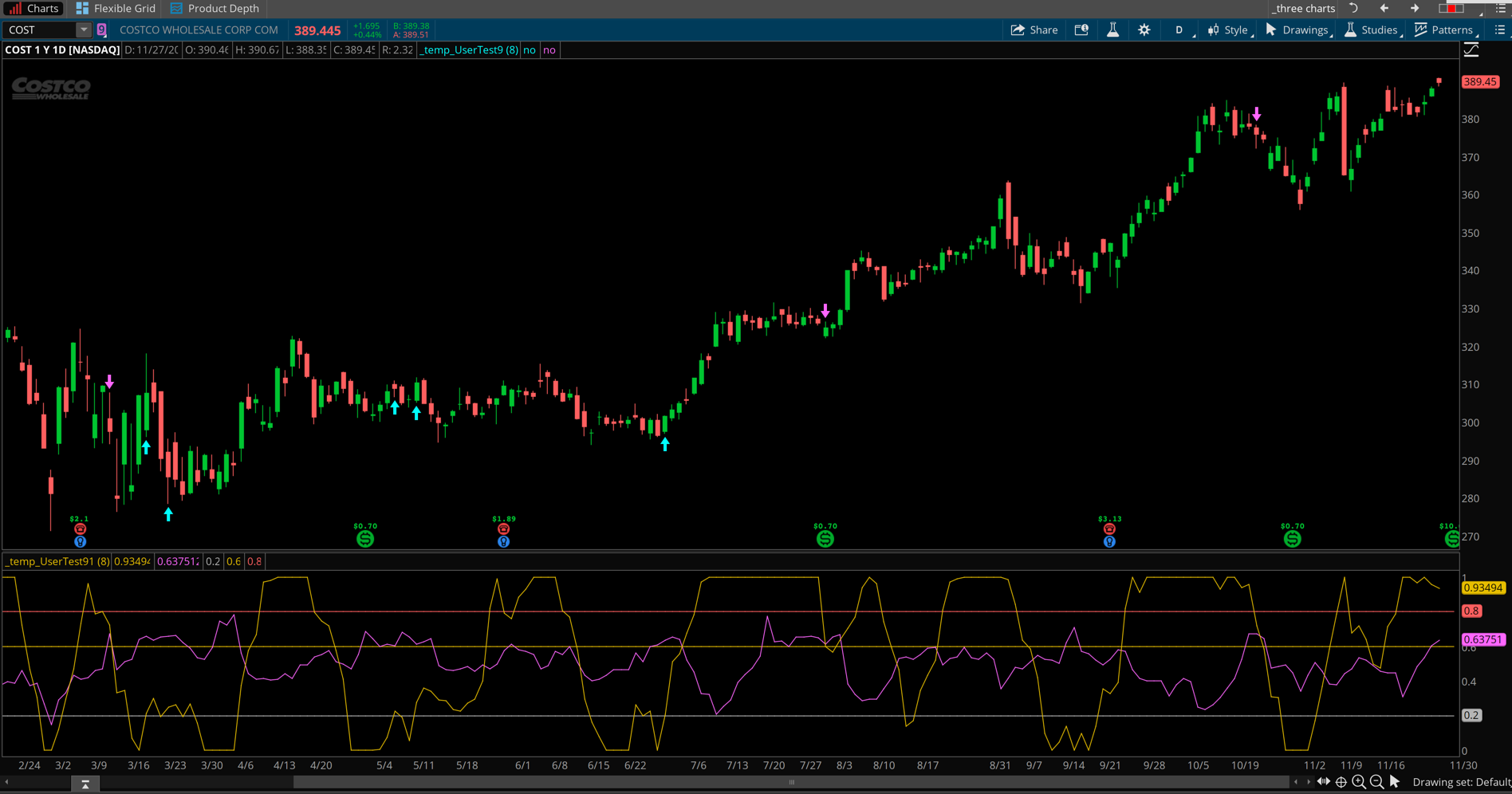Click the 0.63751 magenta value bubble
This screenshot has height=794, width=1512.
pos(1483,639)
